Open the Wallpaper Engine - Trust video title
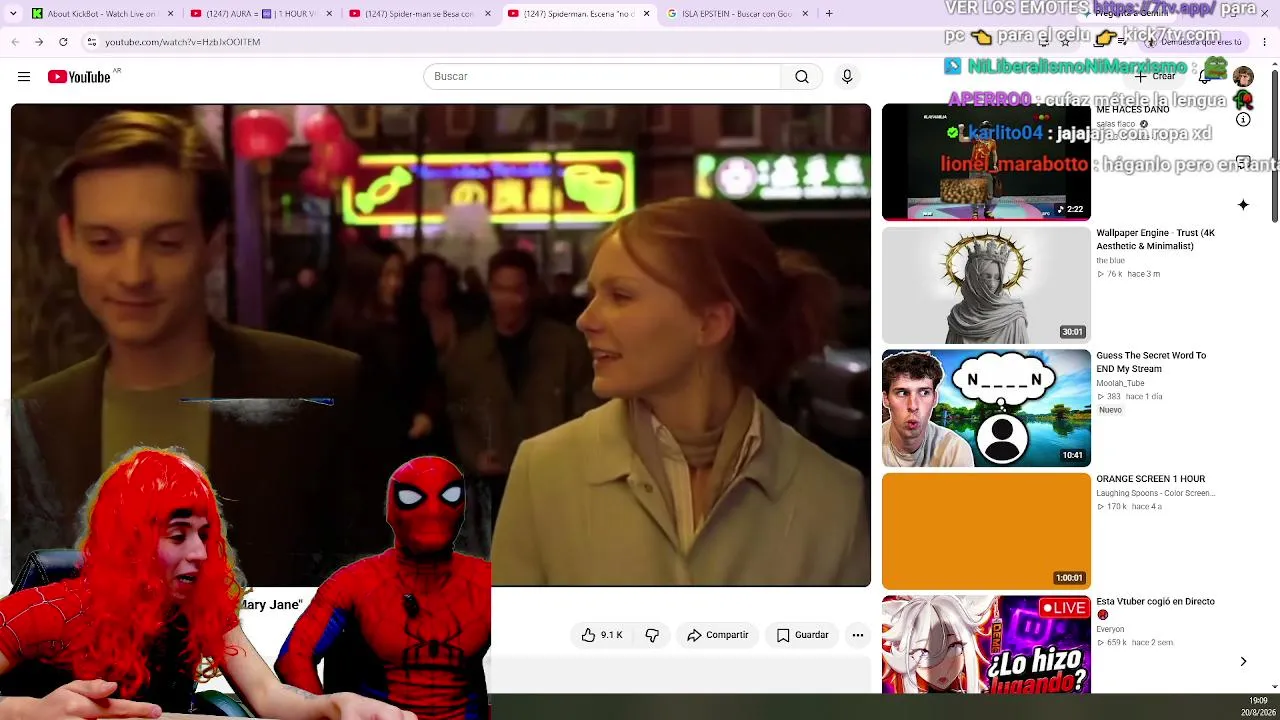The width and height of the screenshot is (1280, 720). [1155, 239]
